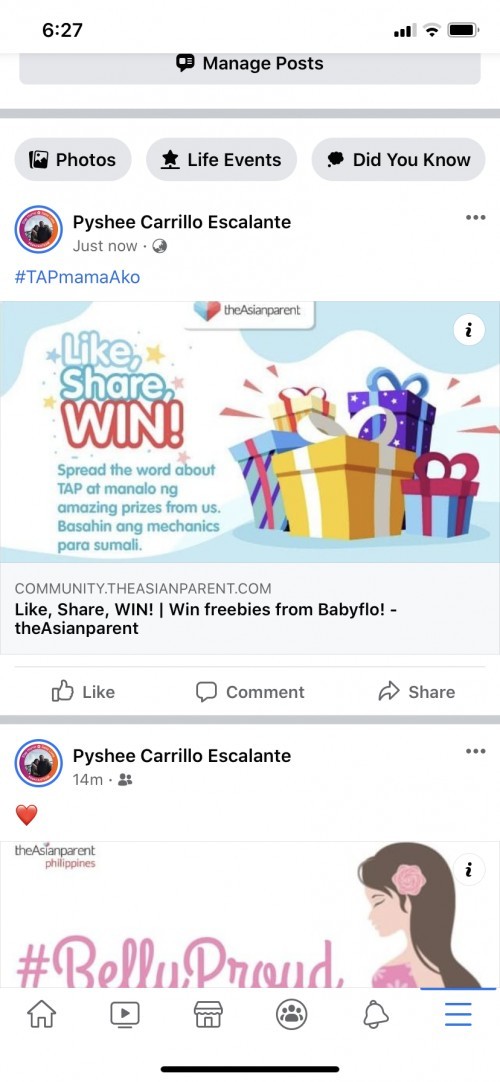Tap the #TAPmamaAko hashtag link
The image size is (500, 1082).
pos(77,277)
